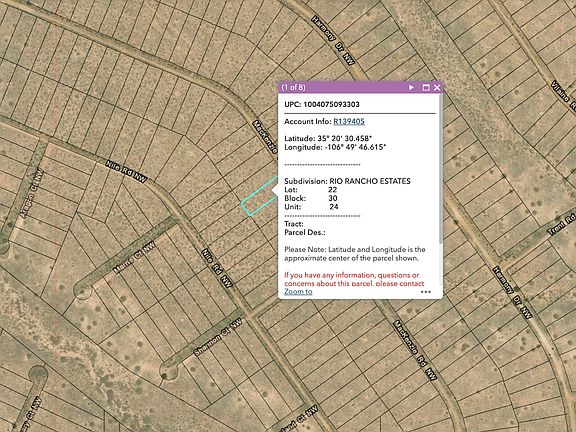576x432 pixels.
Task: Click the Lot value 22 in popup
Action: point(332,190)
